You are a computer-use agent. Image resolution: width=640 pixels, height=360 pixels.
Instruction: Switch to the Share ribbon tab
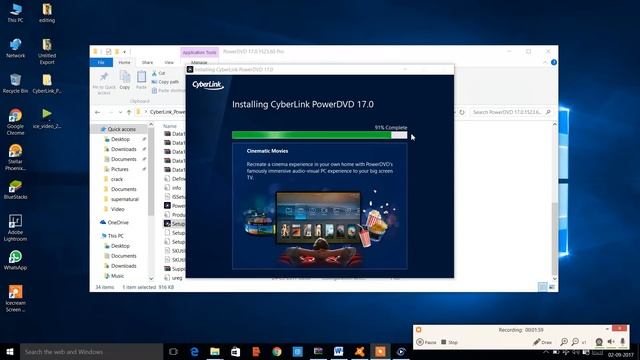click(x=147, y=62)
